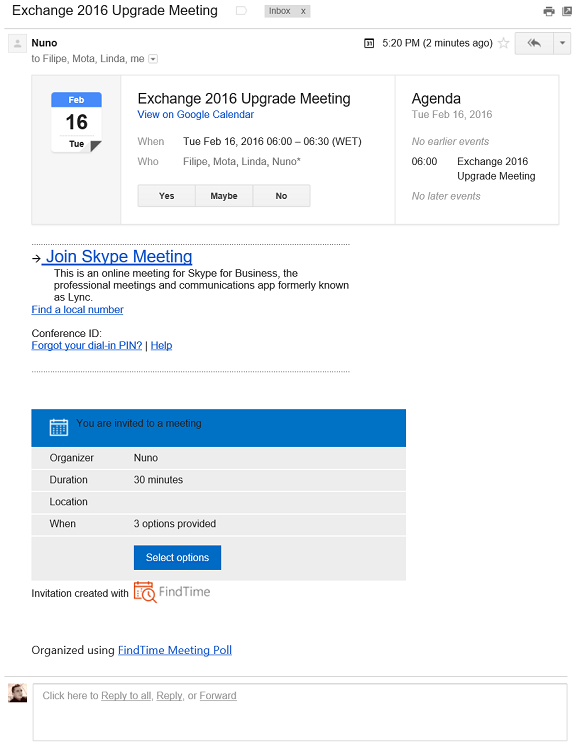This screenshot has height=745, width=575.
Task: Click the user profile photo by reply box
Action: click(x=18, y=693)
